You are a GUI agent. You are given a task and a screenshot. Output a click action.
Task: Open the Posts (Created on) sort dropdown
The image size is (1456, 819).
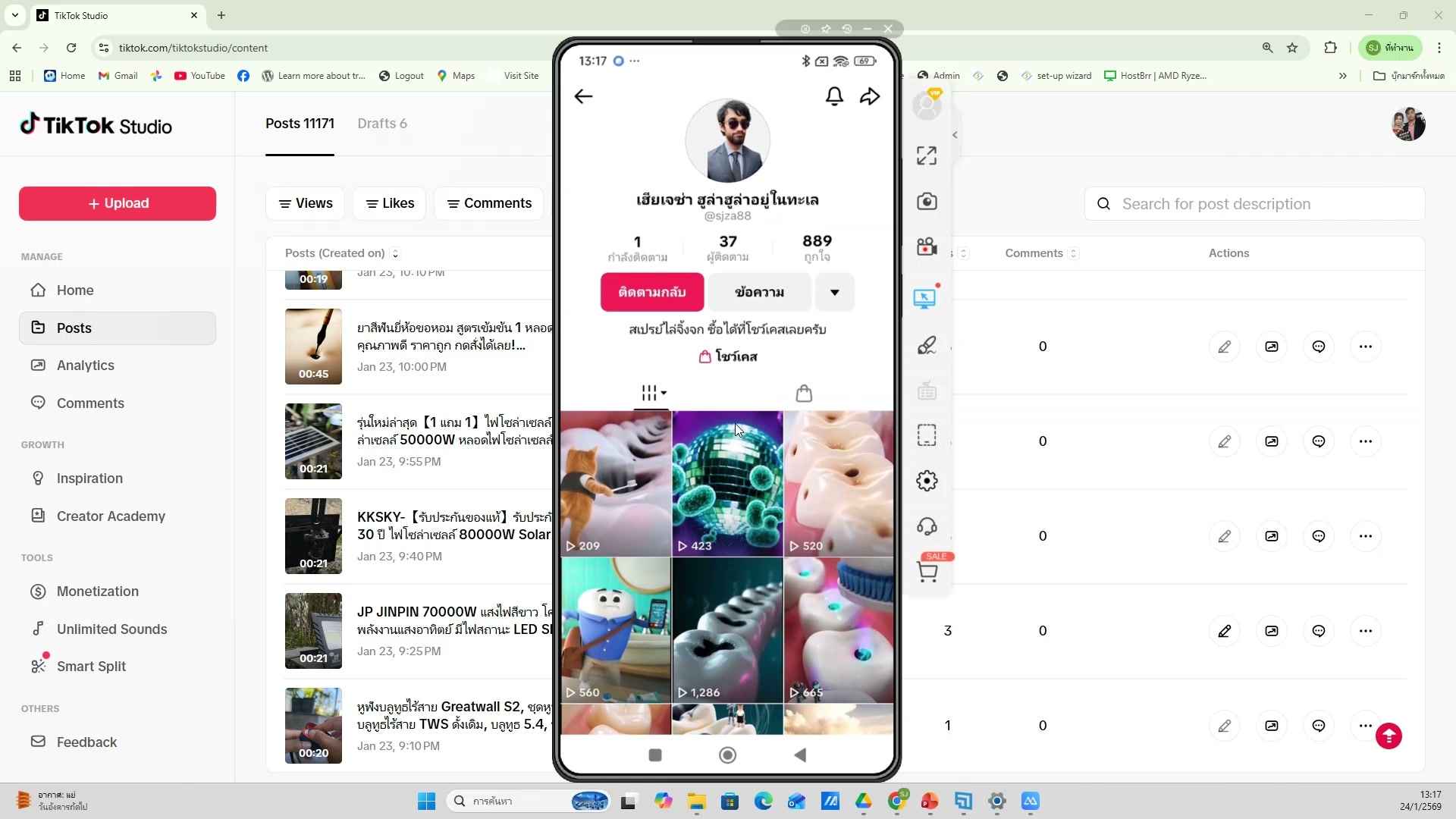tap(395, 253)
